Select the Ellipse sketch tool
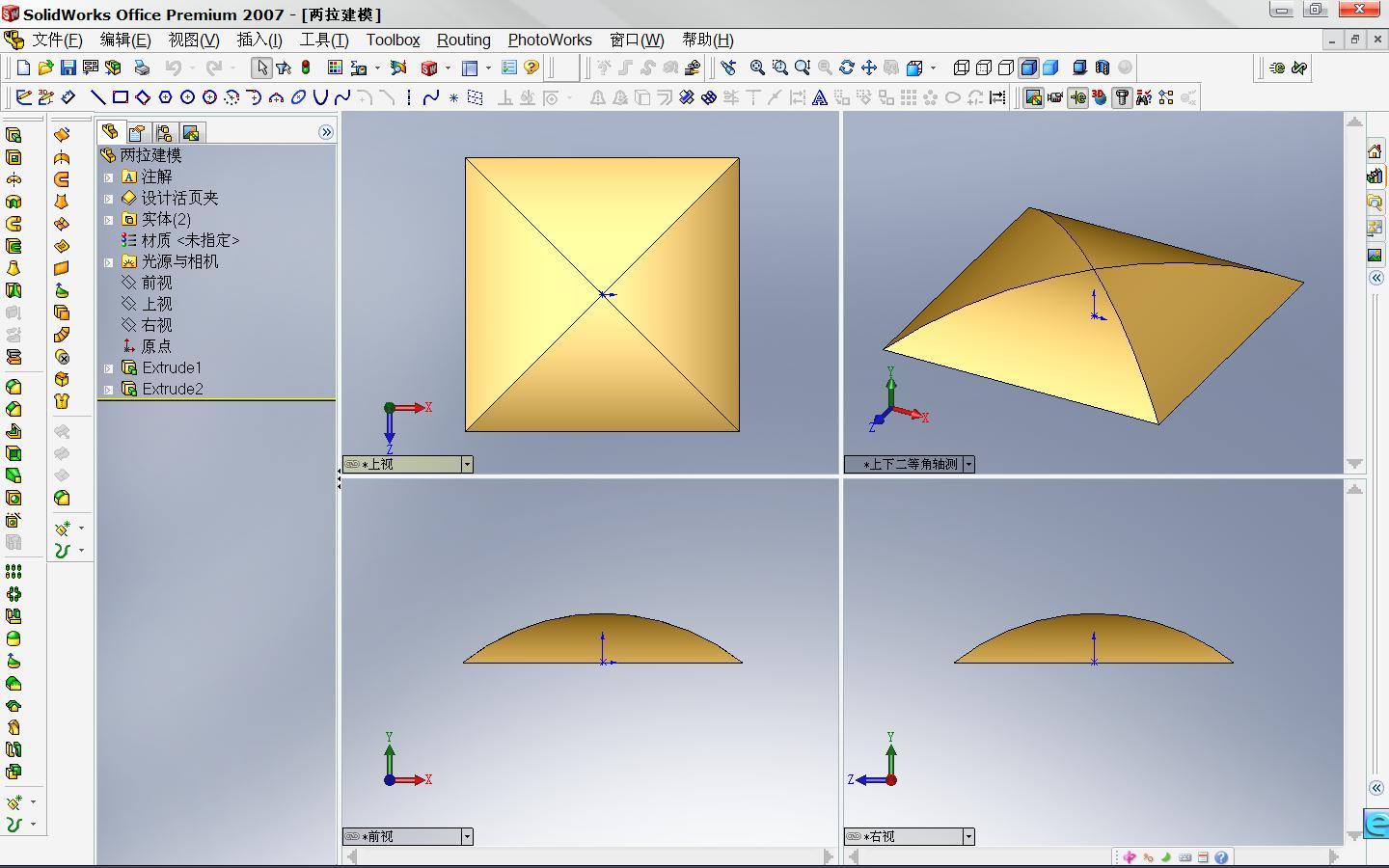This screenshot has width=1389, height=868. click(x=298, y=97)
